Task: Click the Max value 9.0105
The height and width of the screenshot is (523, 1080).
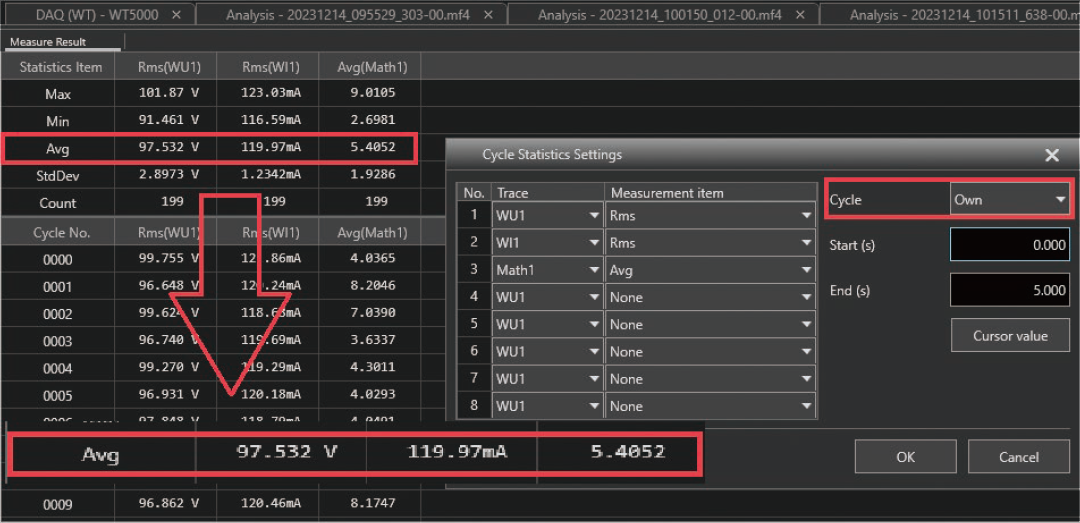Action: point(373,93)
